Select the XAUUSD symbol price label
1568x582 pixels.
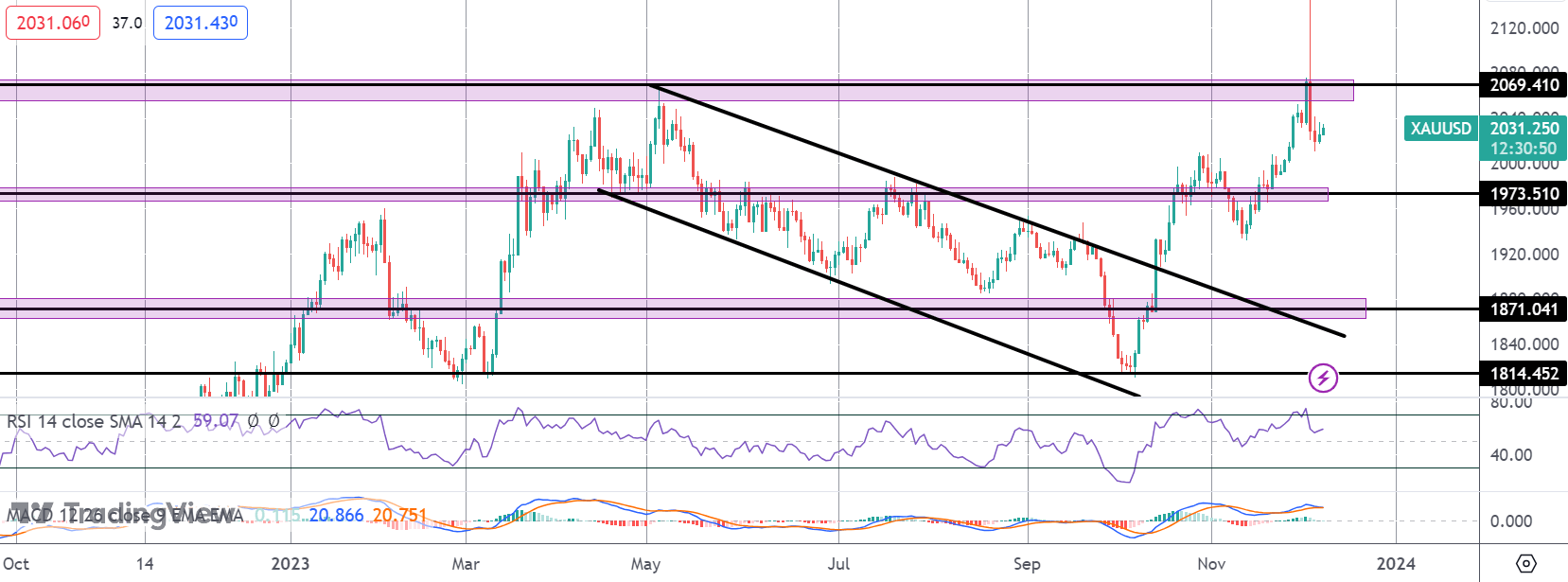(x=1441, y=129)
